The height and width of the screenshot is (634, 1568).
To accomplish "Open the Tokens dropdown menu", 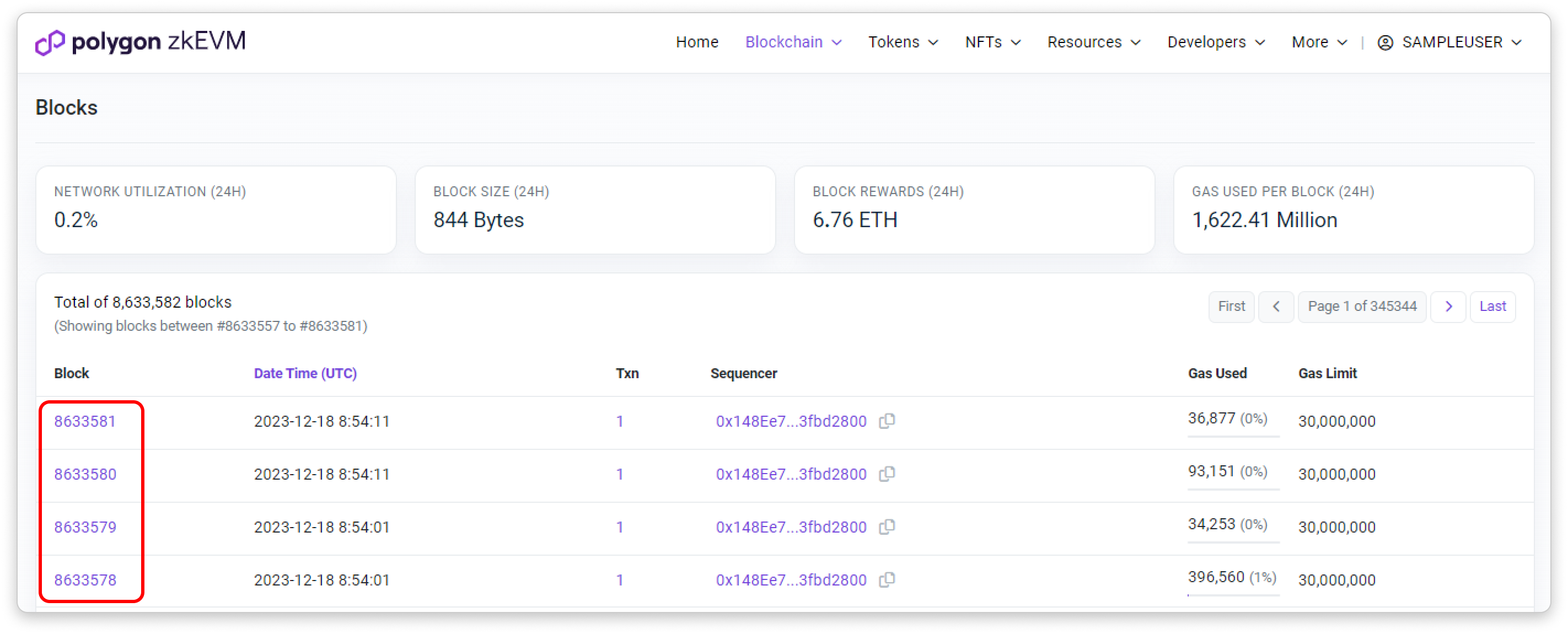I will 903,42.
